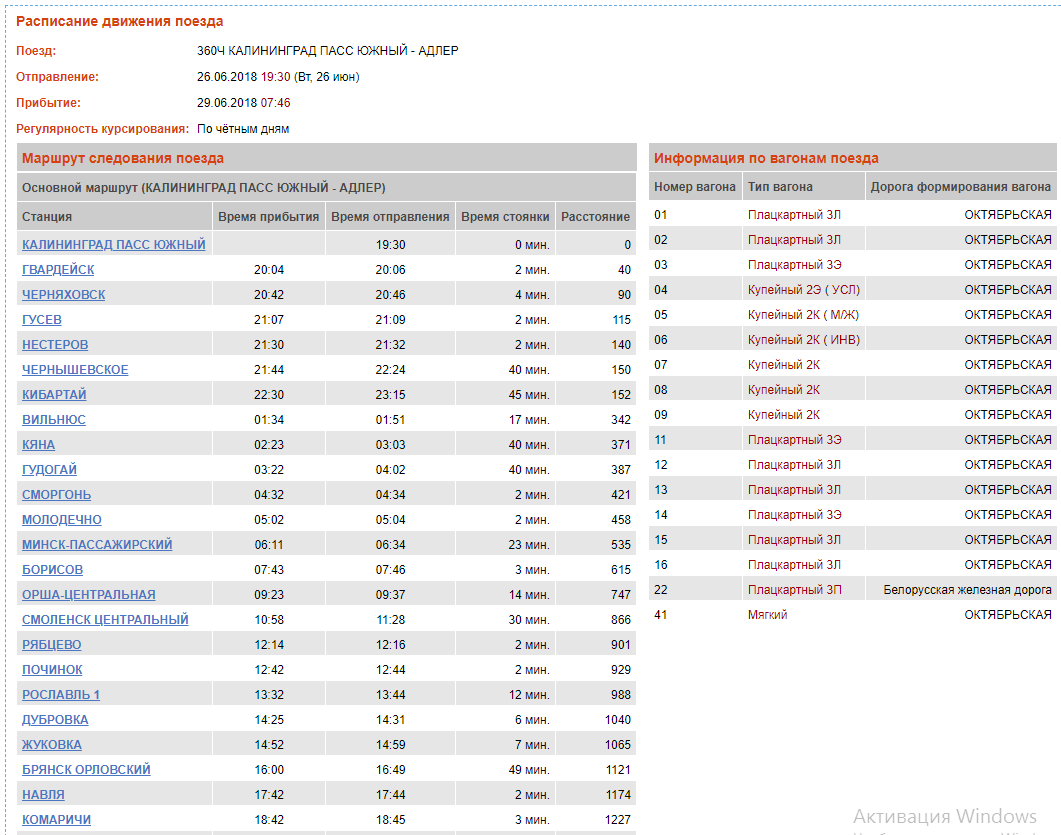Screen dimensions: 1061x835
Task: Open the НЕСТЕРОВ station link
Action: click(x=55, y=345)
